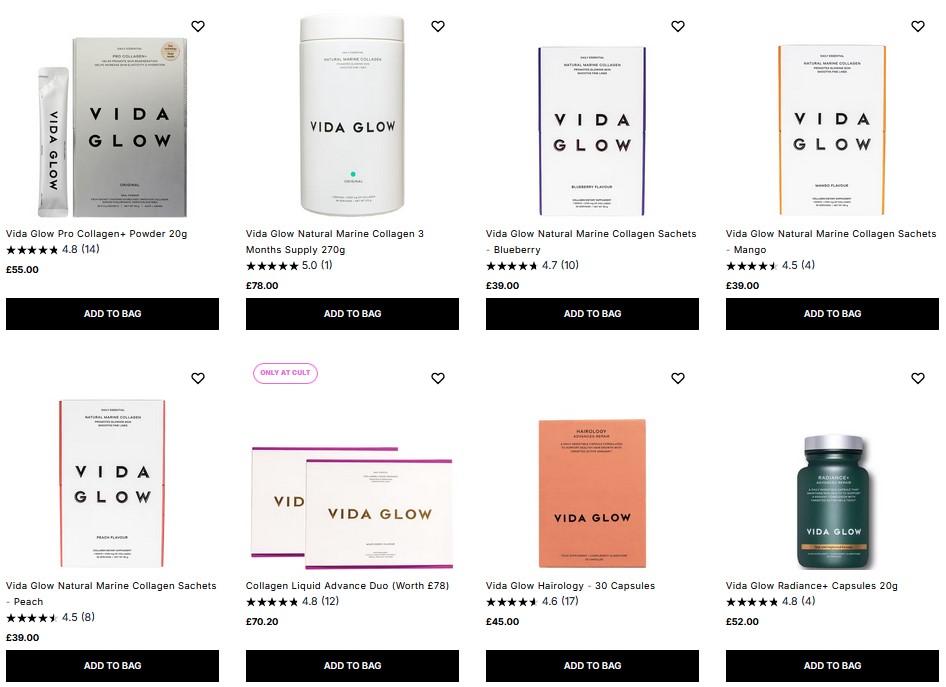
Task: Add Radiance+ Capsules 20g to bag
Action: tap(832, 665)
